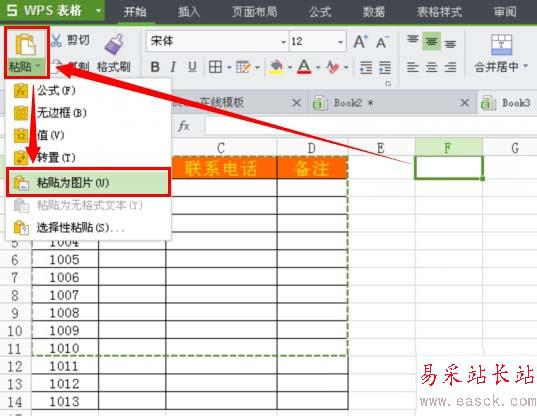This screenshot has height=416, width=537.
Task: Decrease font size with A- icon
Action: coord(382,42)
